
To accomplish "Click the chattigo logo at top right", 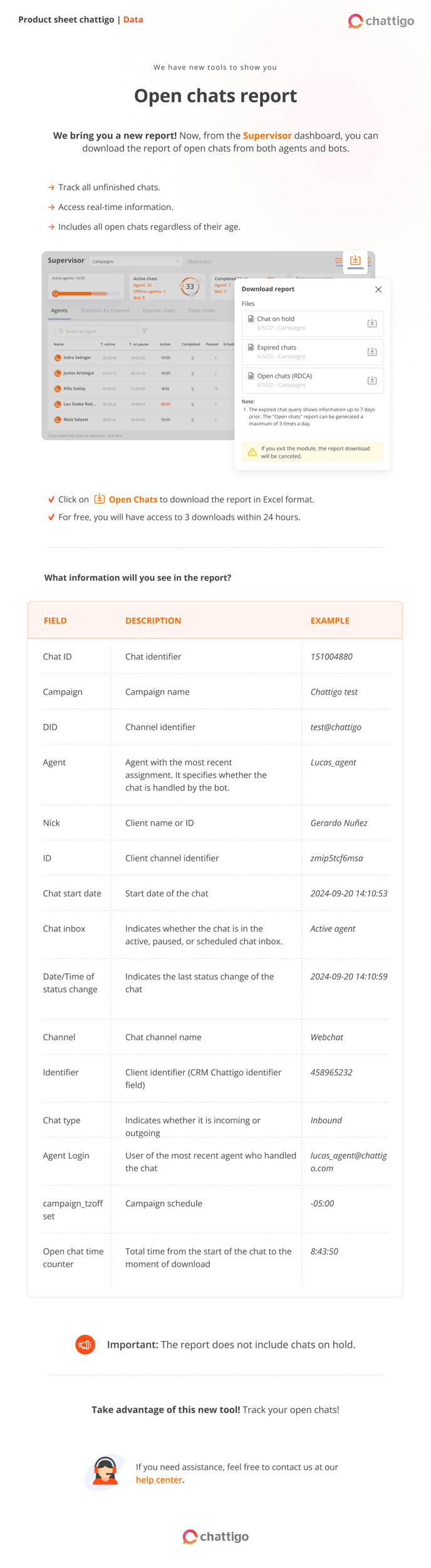I will (381, 21).
